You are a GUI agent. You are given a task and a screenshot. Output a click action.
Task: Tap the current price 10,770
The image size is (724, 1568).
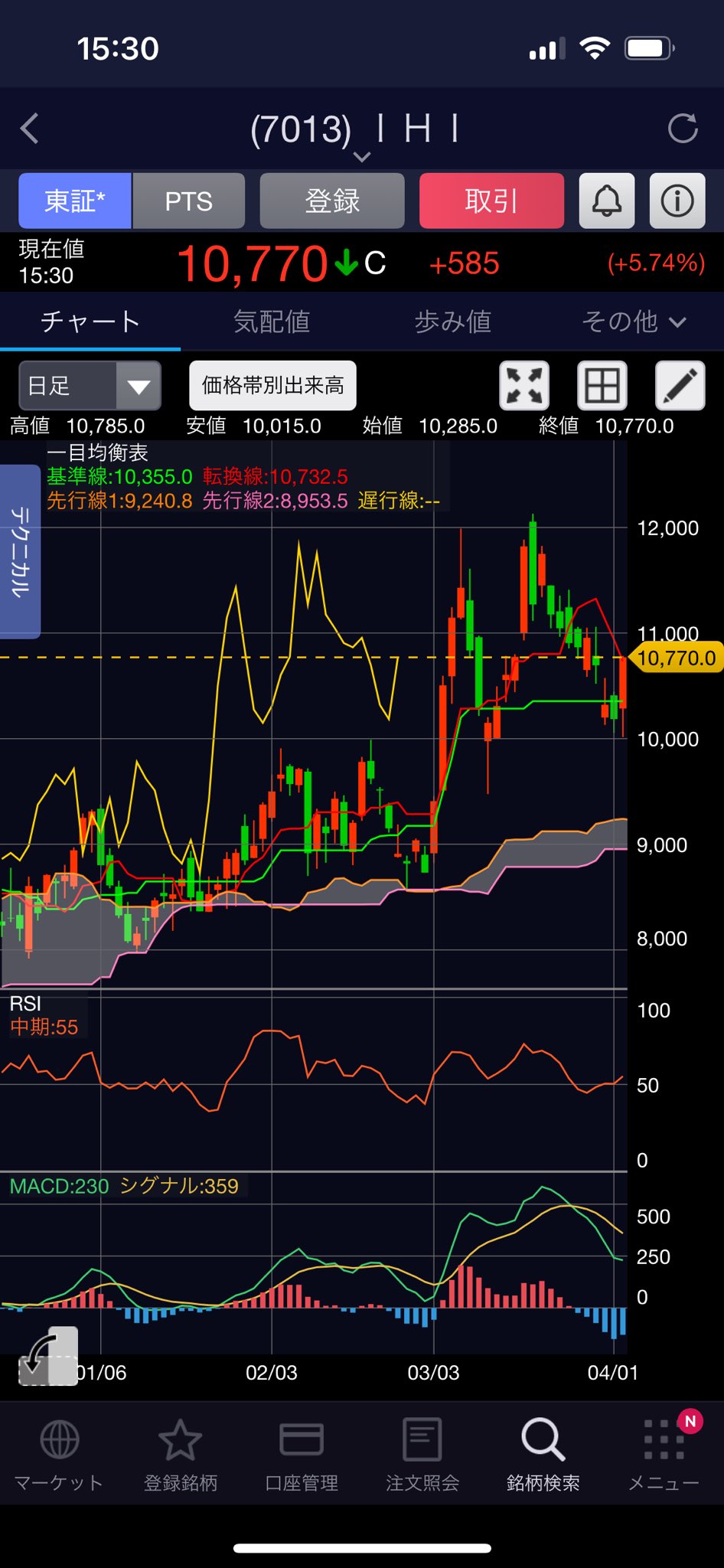pos(253,263)
